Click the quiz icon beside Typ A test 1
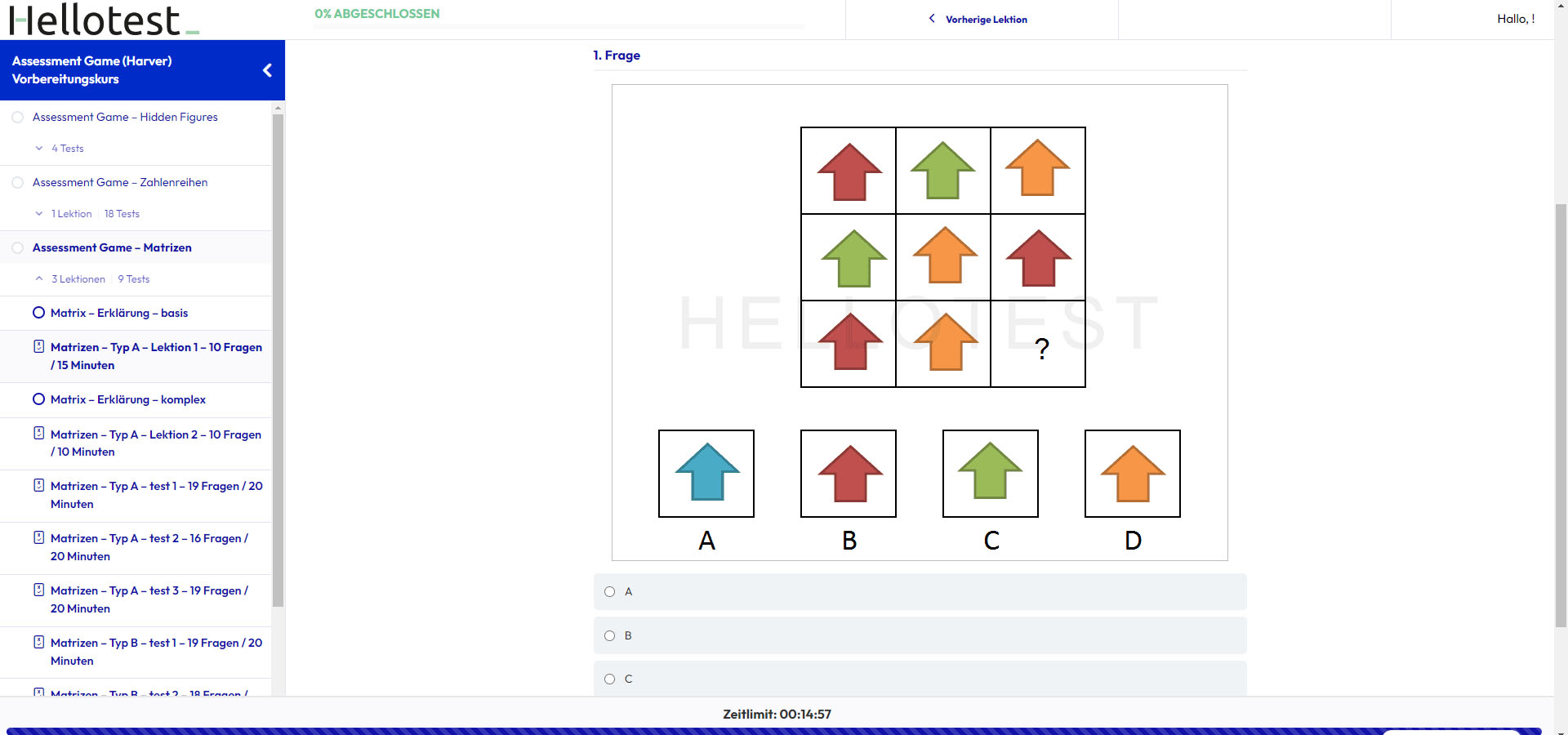 tap(38, 485)
